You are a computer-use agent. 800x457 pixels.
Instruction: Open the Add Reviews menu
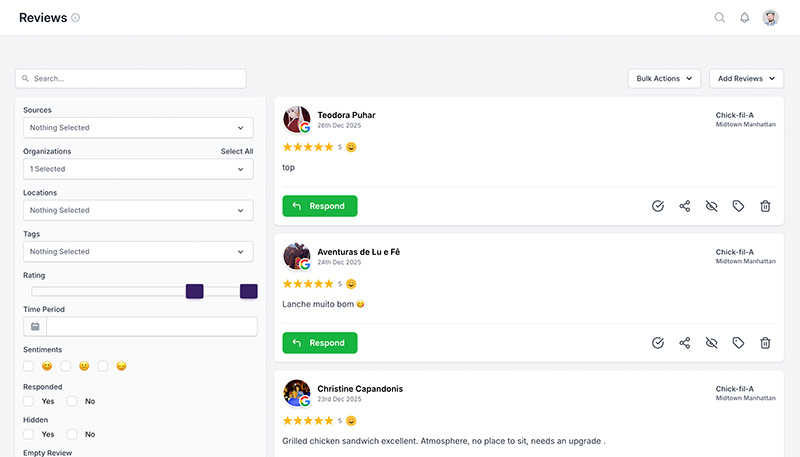746,78
